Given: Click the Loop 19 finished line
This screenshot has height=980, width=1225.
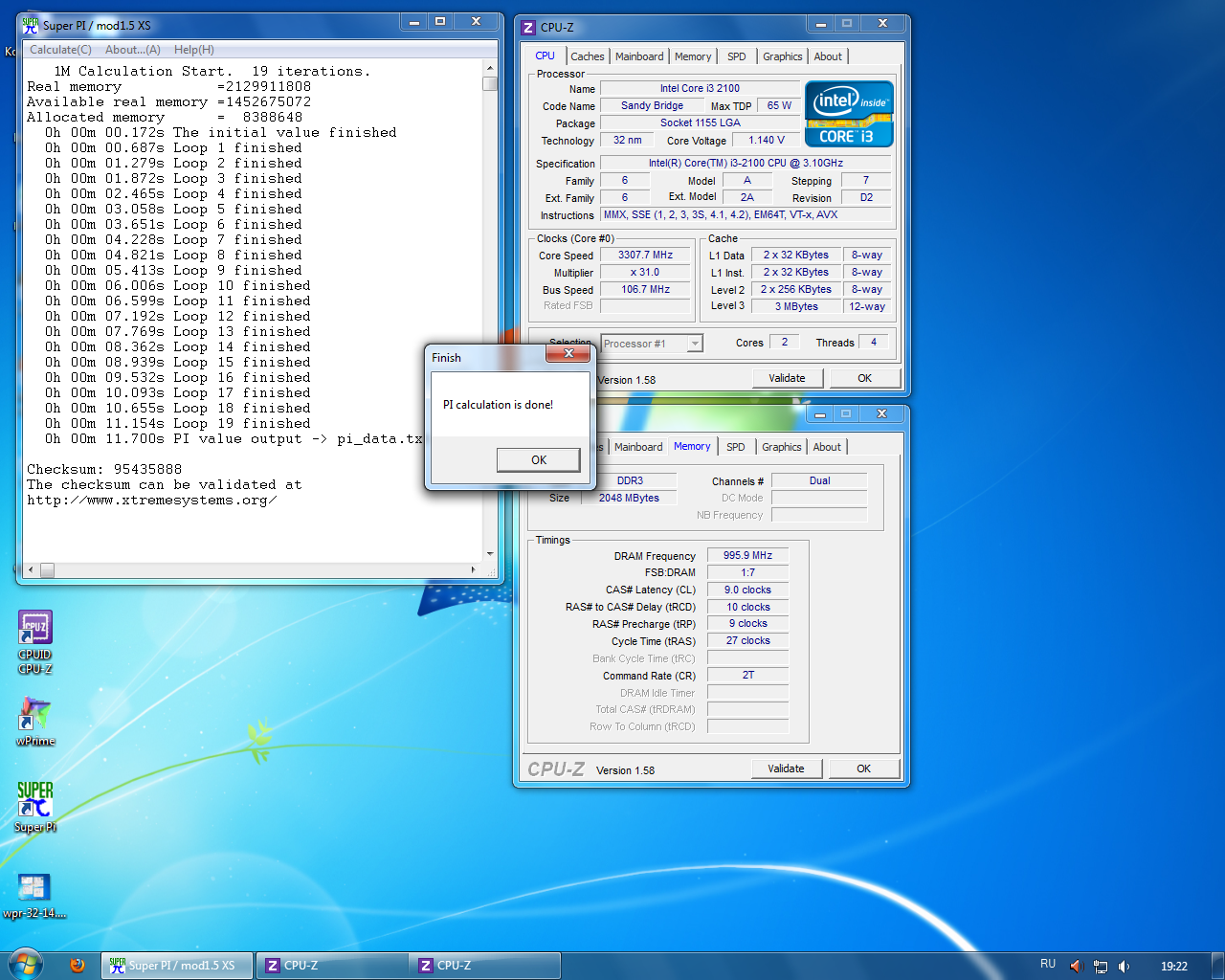Looking at the screenshot, I should pos(177,423).
